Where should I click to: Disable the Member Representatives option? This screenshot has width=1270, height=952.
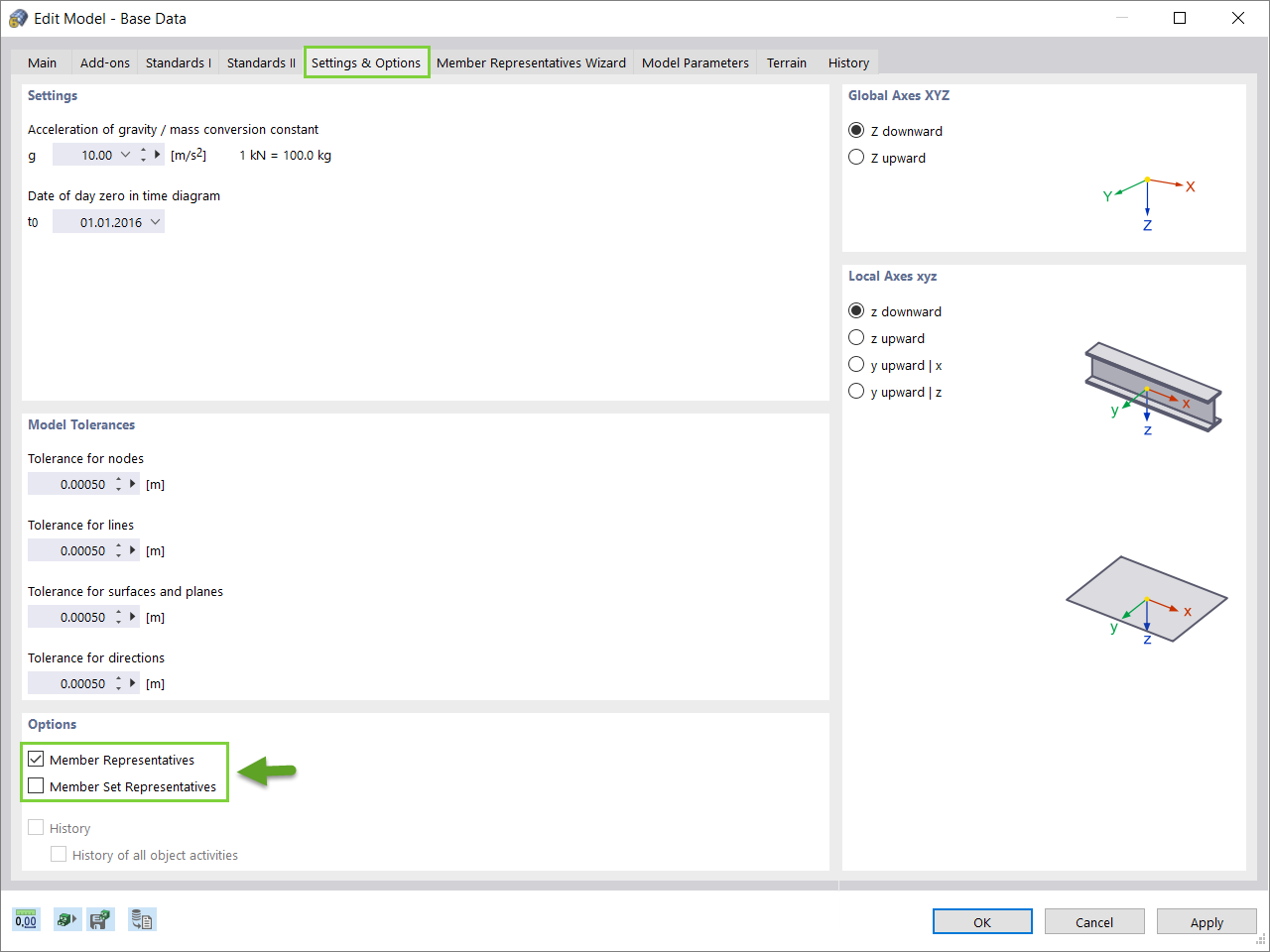37,759
